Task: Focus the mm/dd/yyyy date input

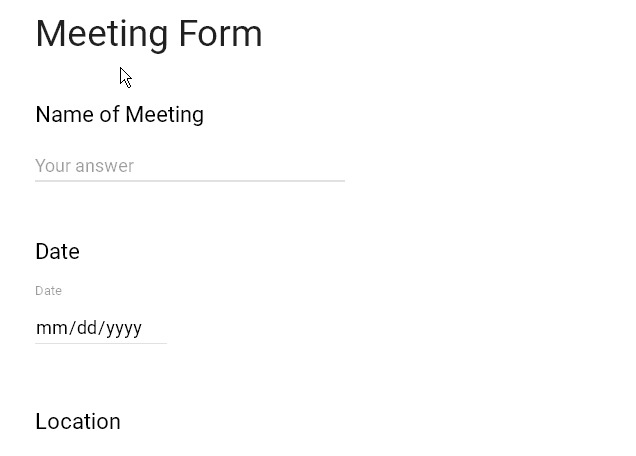Action: point(100,328)
